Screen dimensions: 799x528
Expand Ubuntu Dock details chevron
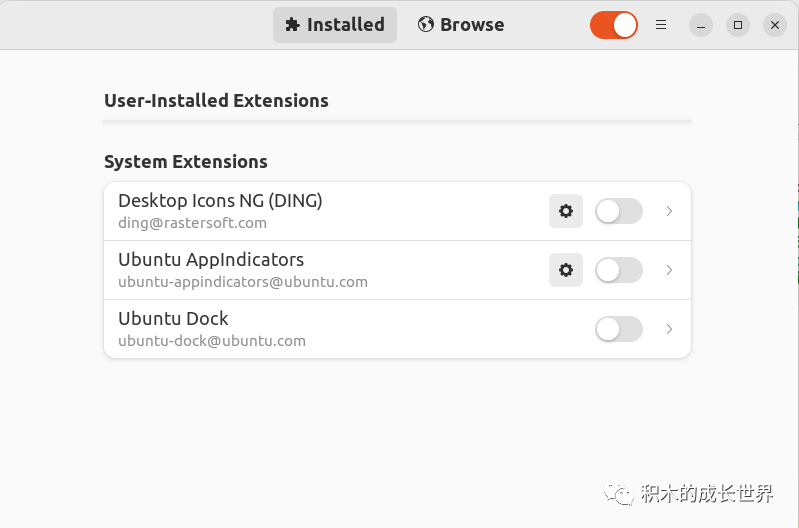(669, 329)
